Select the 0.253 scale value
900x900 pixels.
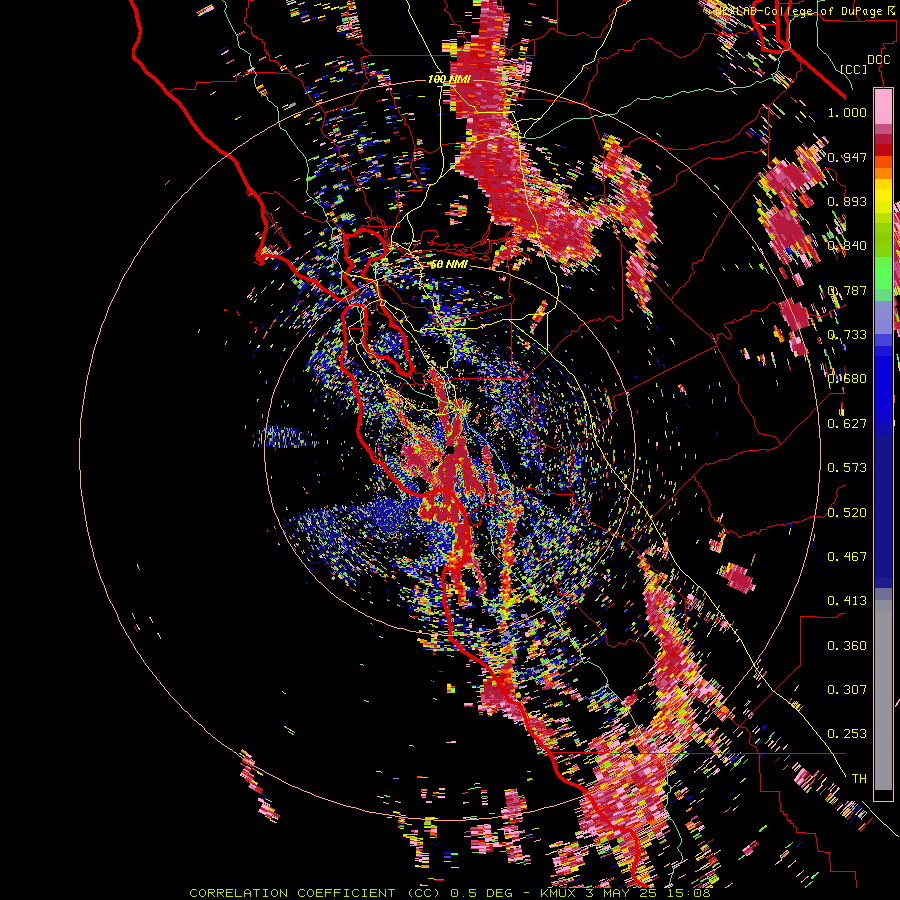[847, 734]
